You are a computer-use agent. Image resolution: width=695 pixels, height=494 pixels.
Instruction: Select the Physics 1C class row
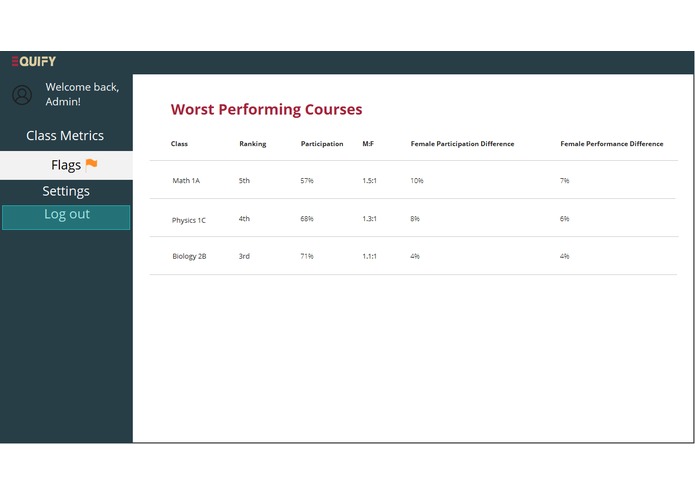tap(414, 218)
